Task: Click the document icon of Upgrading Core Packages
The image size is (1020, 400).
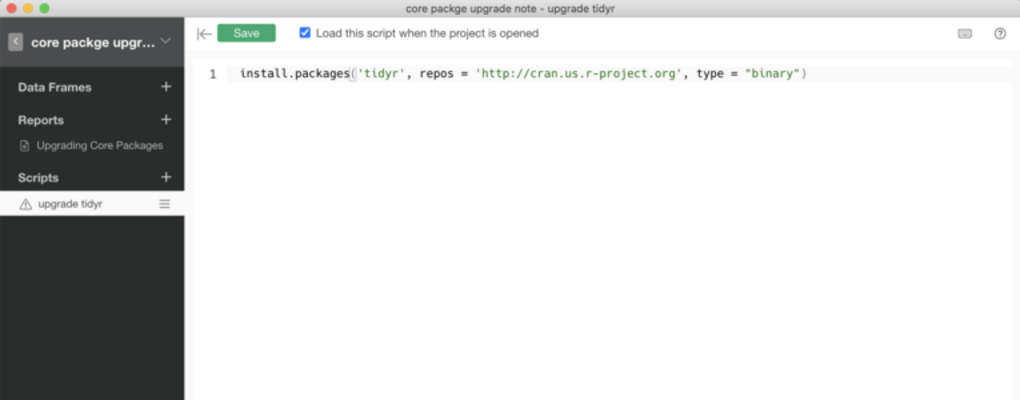Action: (25, 146)
